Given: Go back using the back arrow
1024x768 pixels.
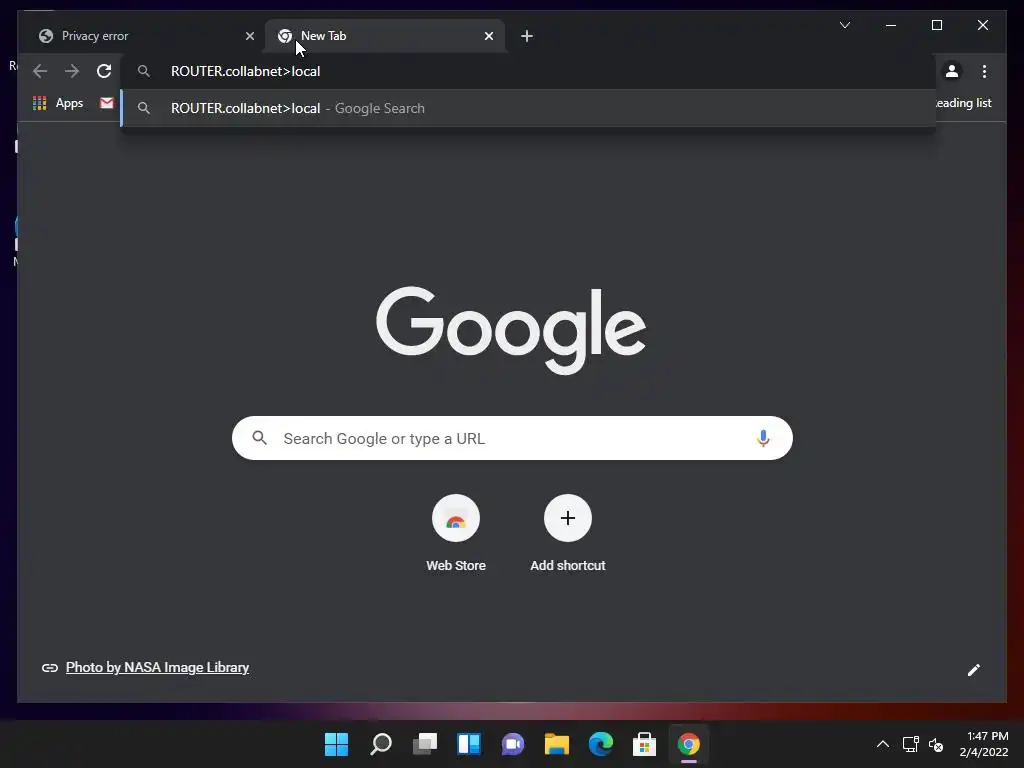Looking at the screenshot, I should pos(40,71).
